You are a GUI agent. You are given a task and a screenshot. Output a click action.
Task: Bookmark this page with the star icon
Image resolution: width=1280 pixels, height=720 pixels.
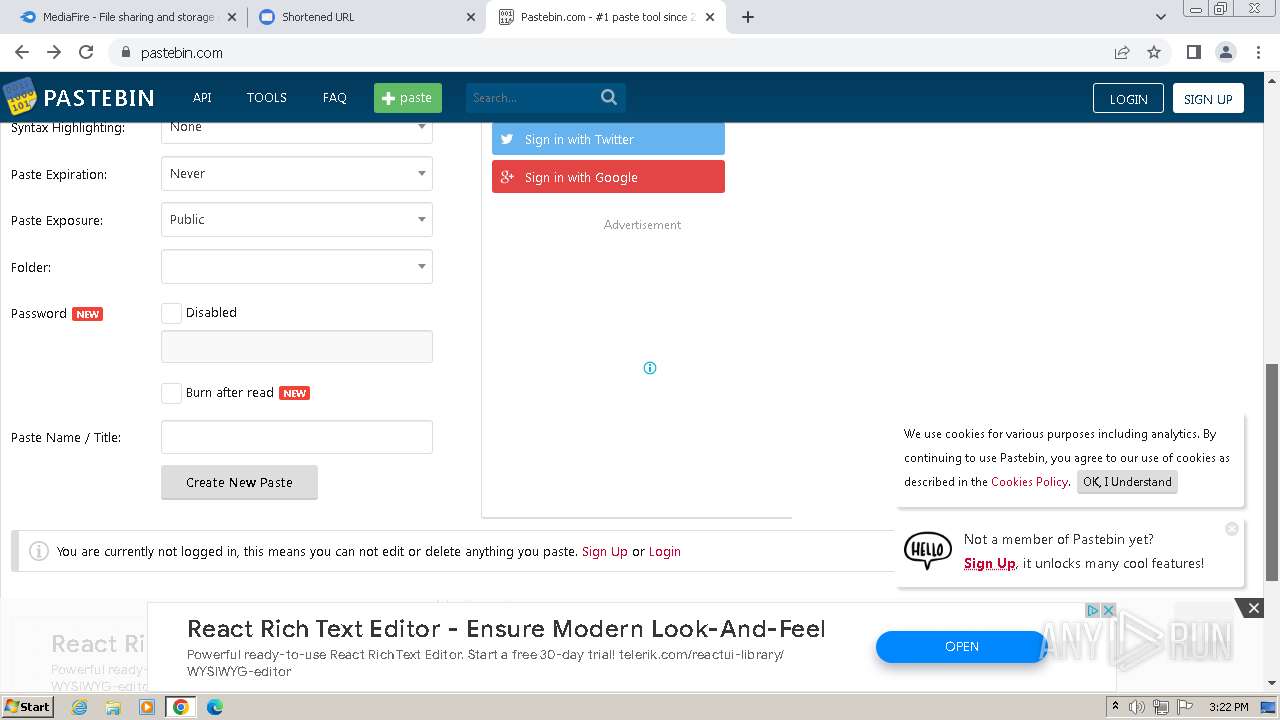click(x=1154, y=52)
